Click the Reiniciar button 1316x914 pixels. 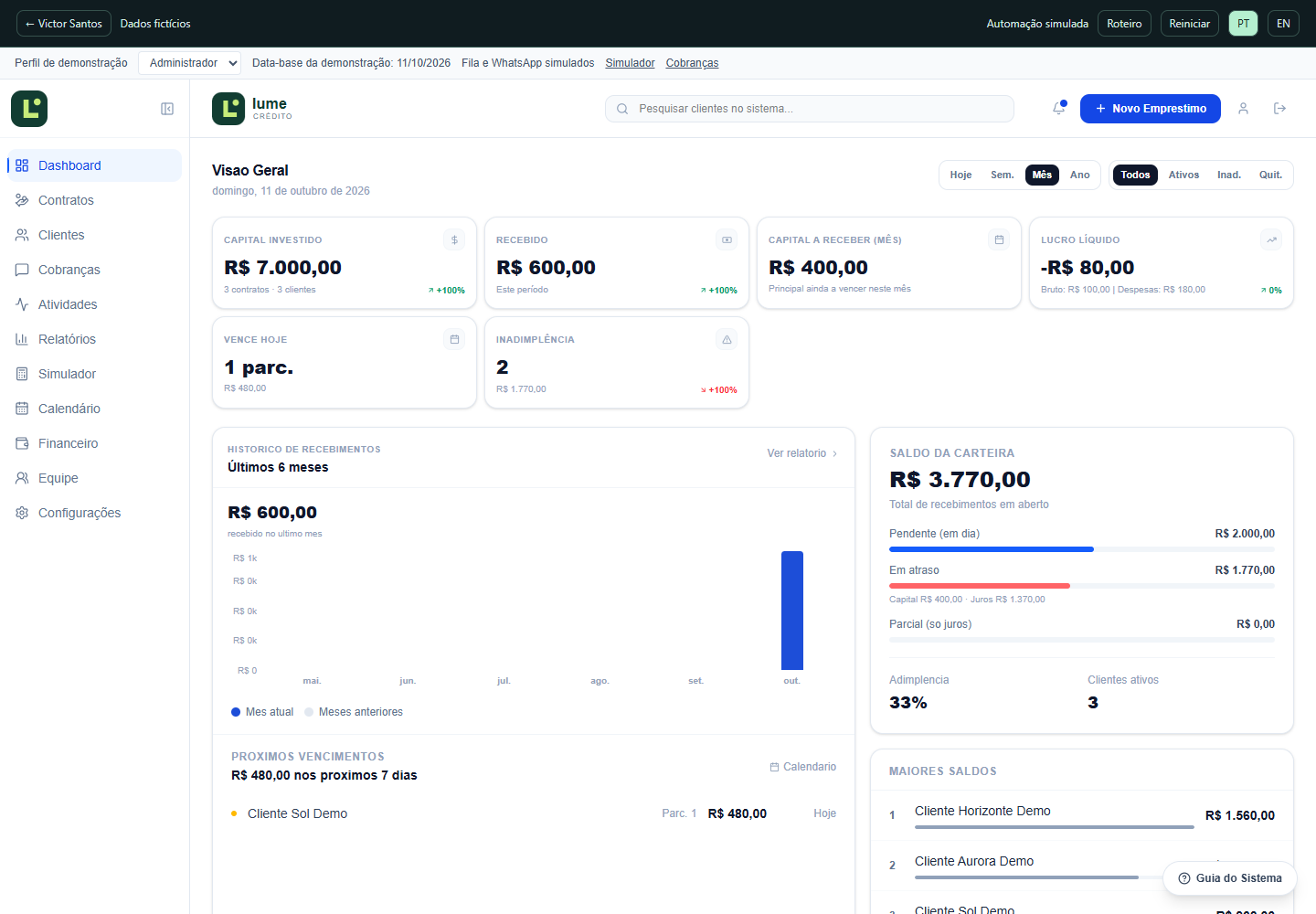pyautogui.click(x=1189, y=24)
